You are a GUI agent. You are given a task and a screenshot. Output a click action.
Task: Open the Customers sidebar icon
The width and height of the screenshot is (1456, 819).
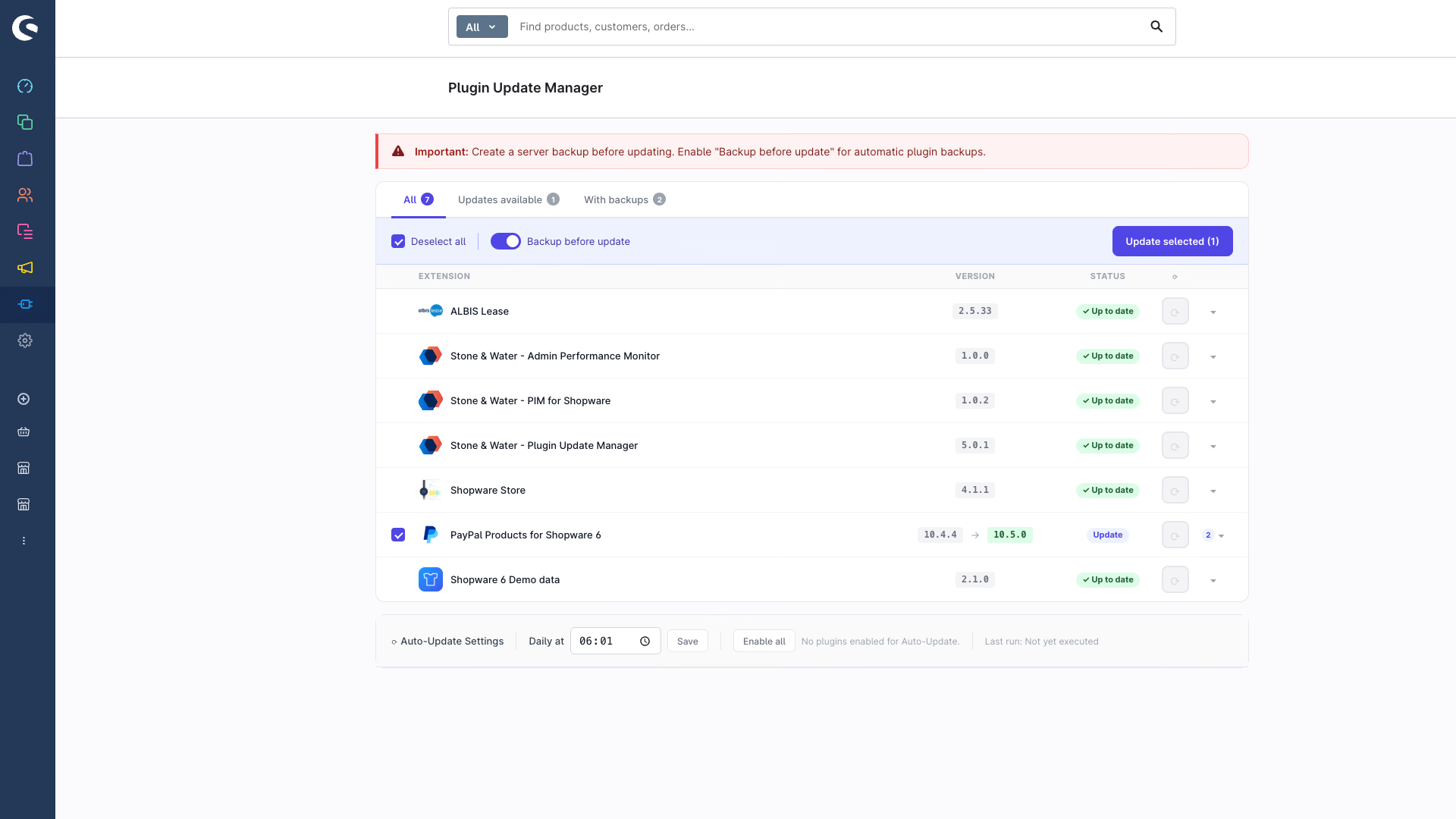25,195
